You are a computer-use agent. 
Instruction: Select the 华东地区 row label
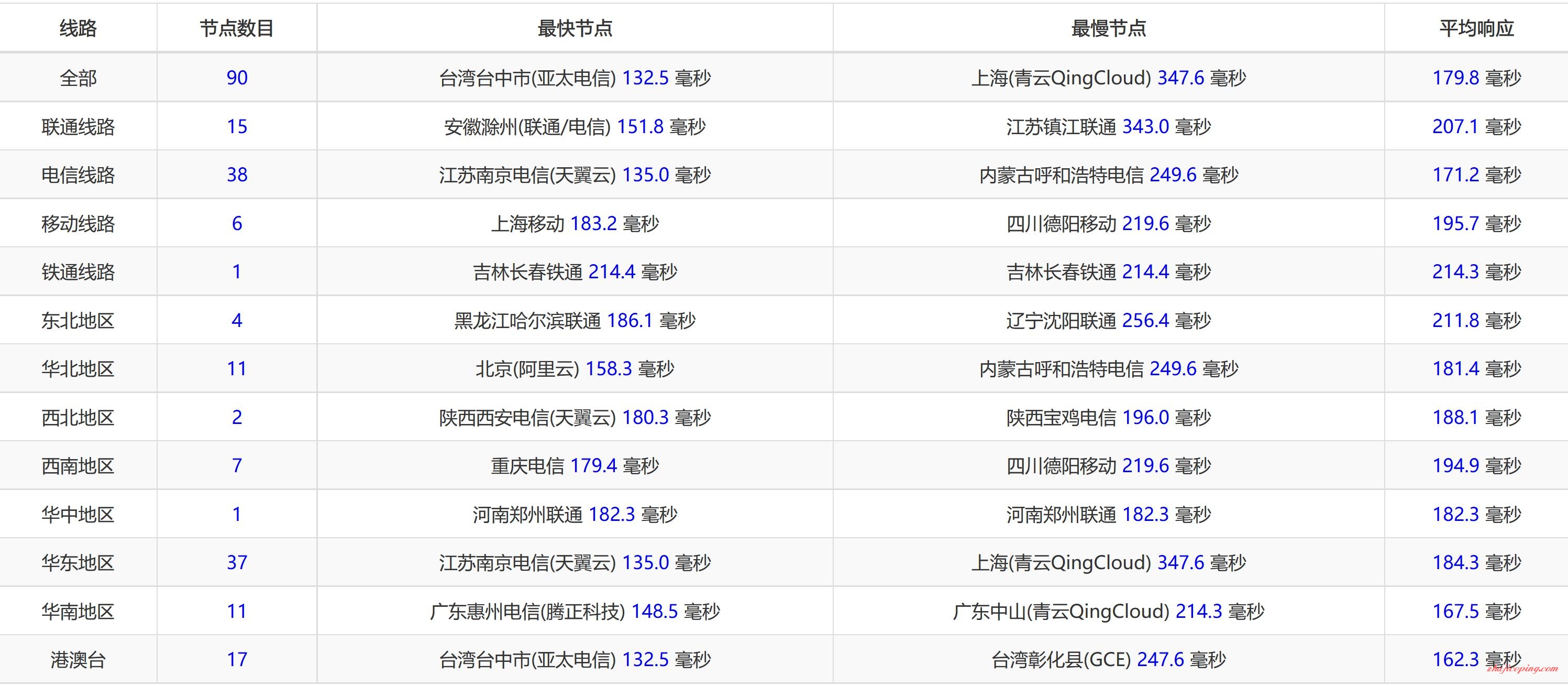click(78, 562)
